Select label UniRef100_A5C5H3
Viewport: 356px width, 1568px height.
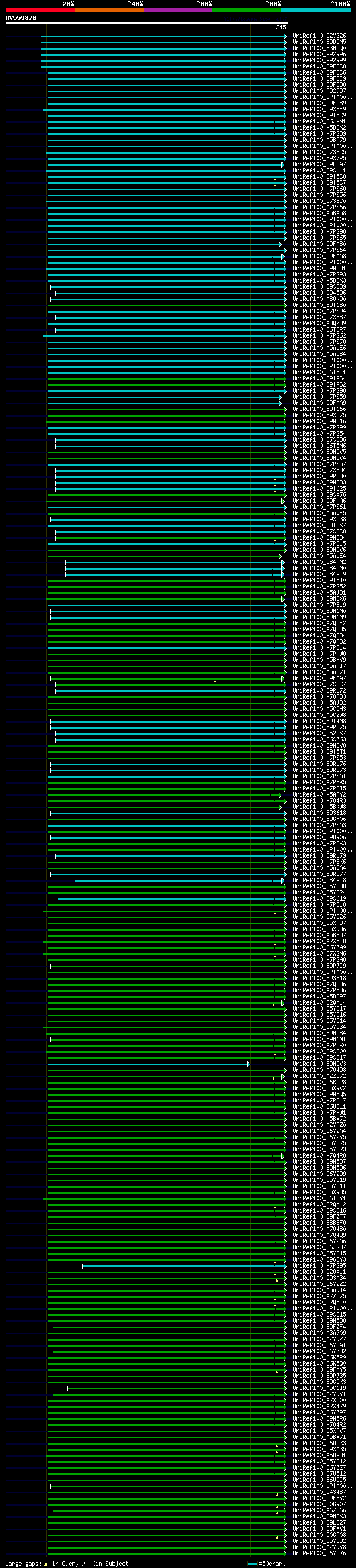point(319,709)
